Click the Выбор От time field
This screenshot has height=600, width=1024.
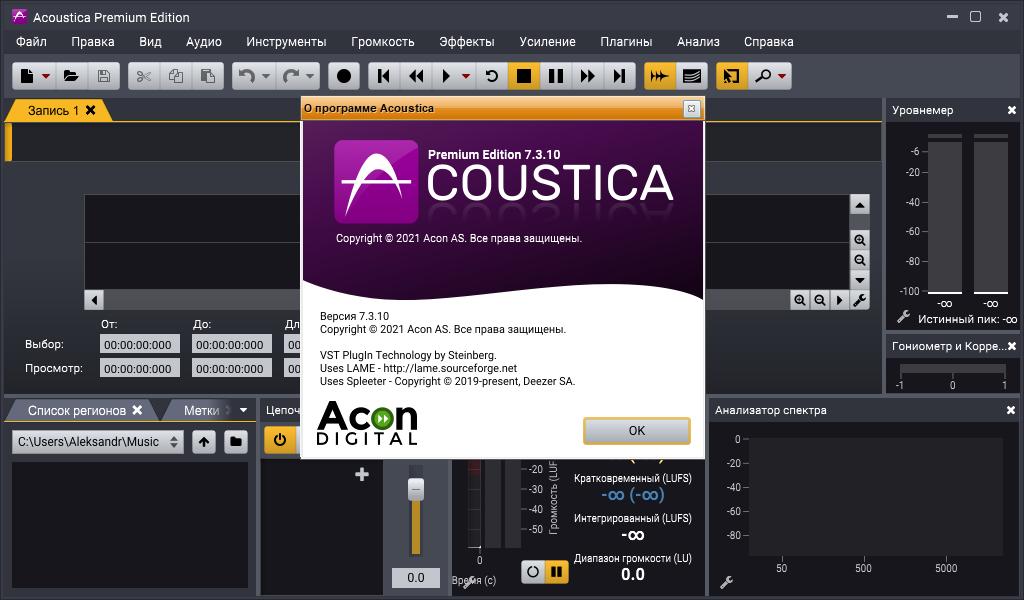(x=140, y=344)
